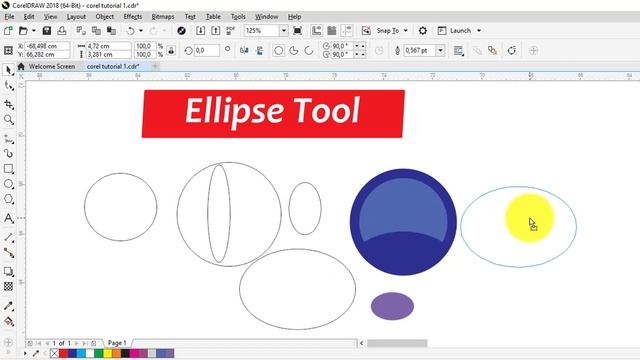640x360 pixels.
Task: Select the Color Eyedropper tool
Action: pyautogui.click(x=8, y=306)
